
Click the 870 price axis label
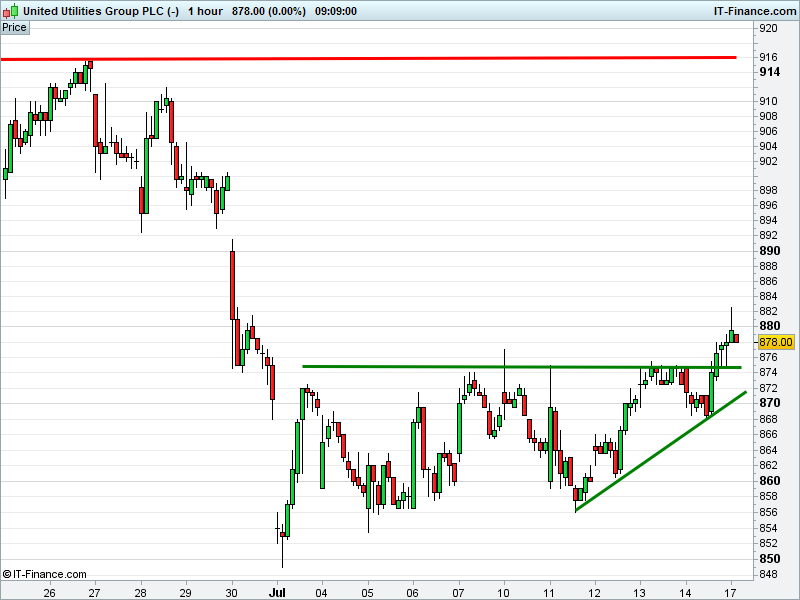coord(769,403)
